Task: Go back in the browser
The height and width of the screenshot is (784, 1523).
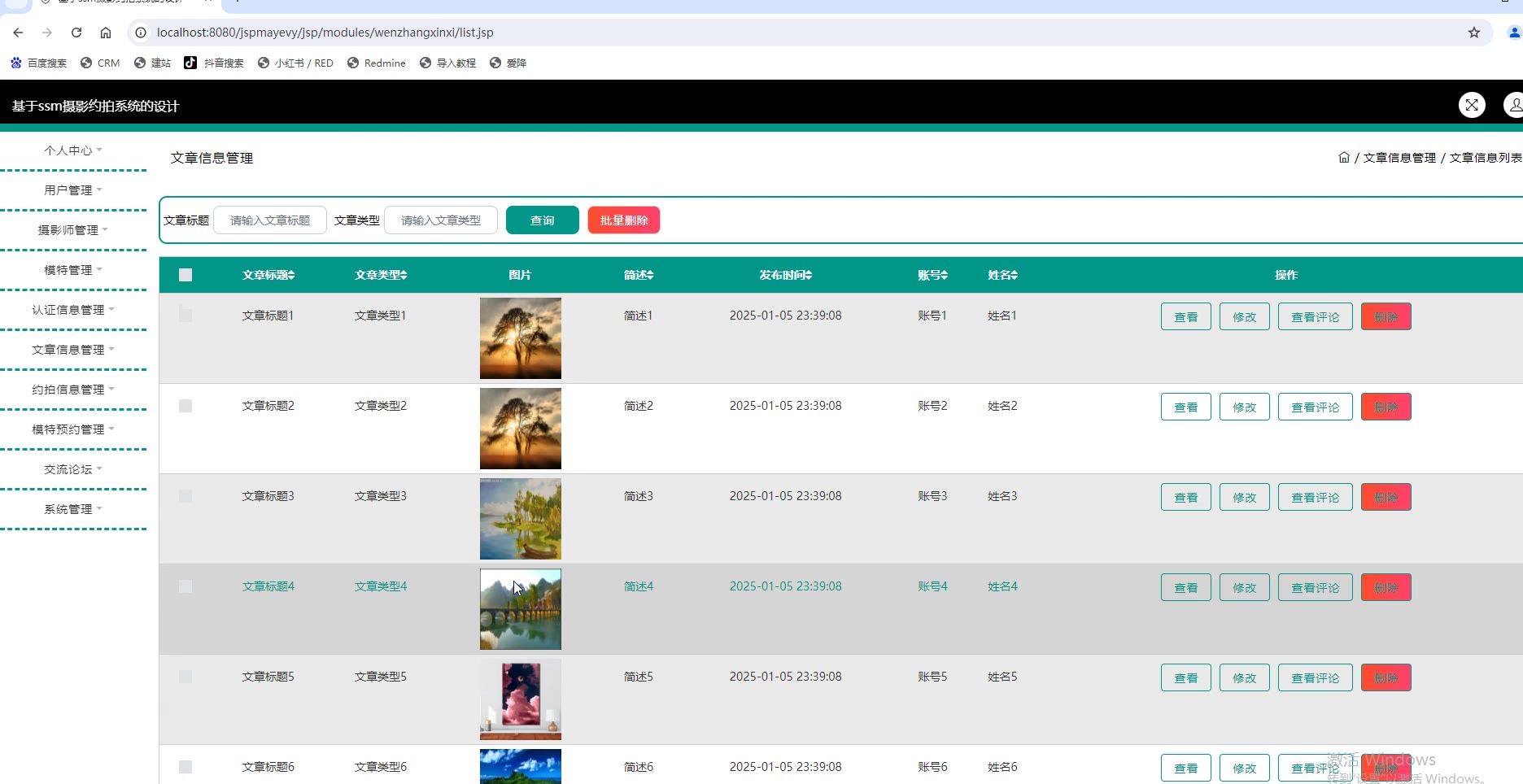Action: [x=18, y=33]
